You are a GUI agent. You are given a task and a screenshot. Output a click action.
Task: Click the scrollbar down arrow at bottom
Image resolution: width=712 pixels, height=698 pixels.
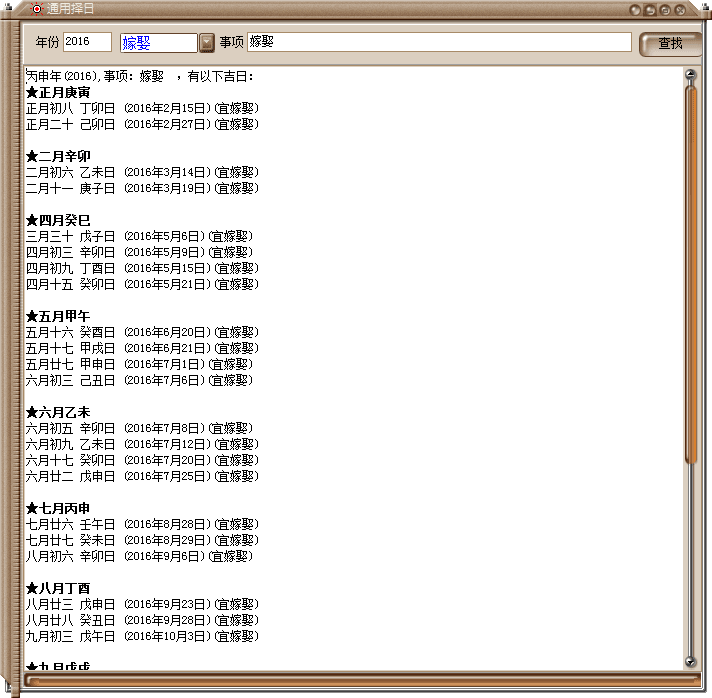[x=690, y=661]
